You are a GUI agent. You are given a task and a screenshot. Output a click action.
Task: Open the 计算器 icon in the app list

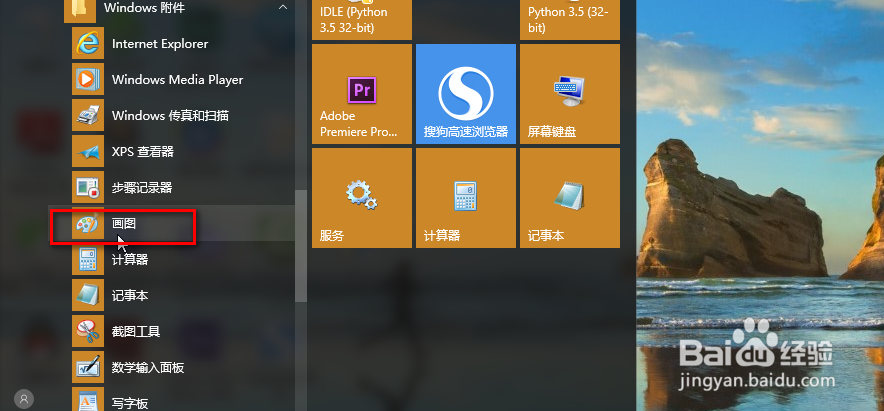[x=88, y=259]
